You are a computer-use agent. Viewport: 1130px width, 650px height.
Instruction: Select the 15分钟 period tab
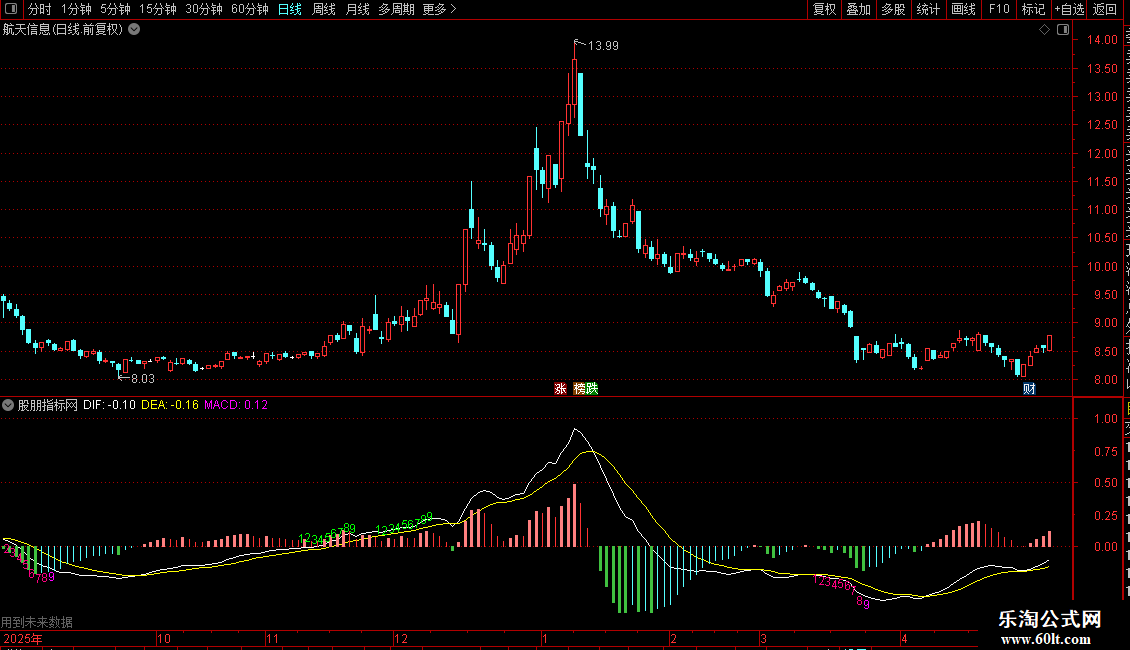tap(157, 9)
